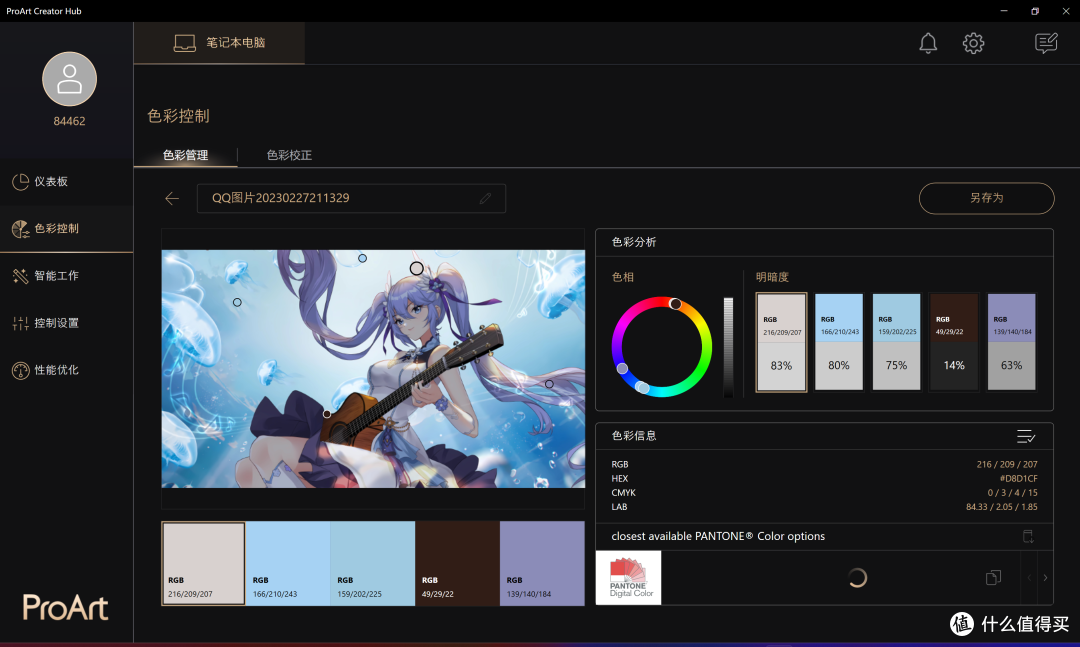
Task: Go back with the left arrow
Action: click(172, 198)
